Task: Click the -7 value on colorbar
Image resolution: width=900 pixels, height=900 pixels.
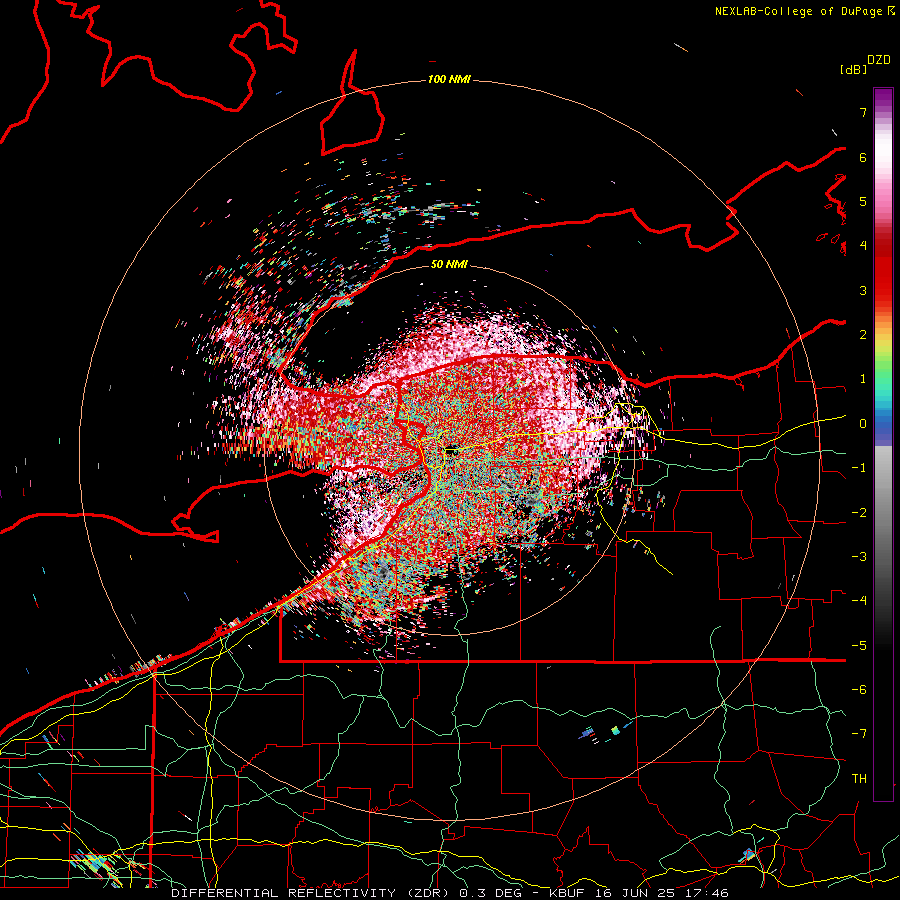Action: pyautogui.click(x=859, y=734)
